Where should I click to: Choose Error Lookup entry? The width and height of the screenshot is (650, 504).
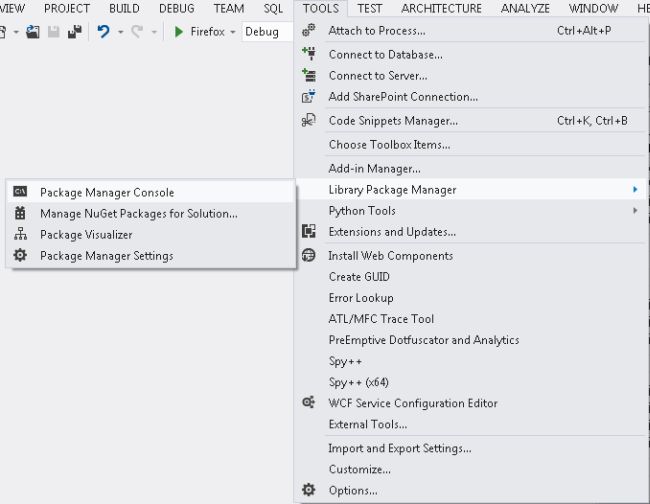[471, 298]
